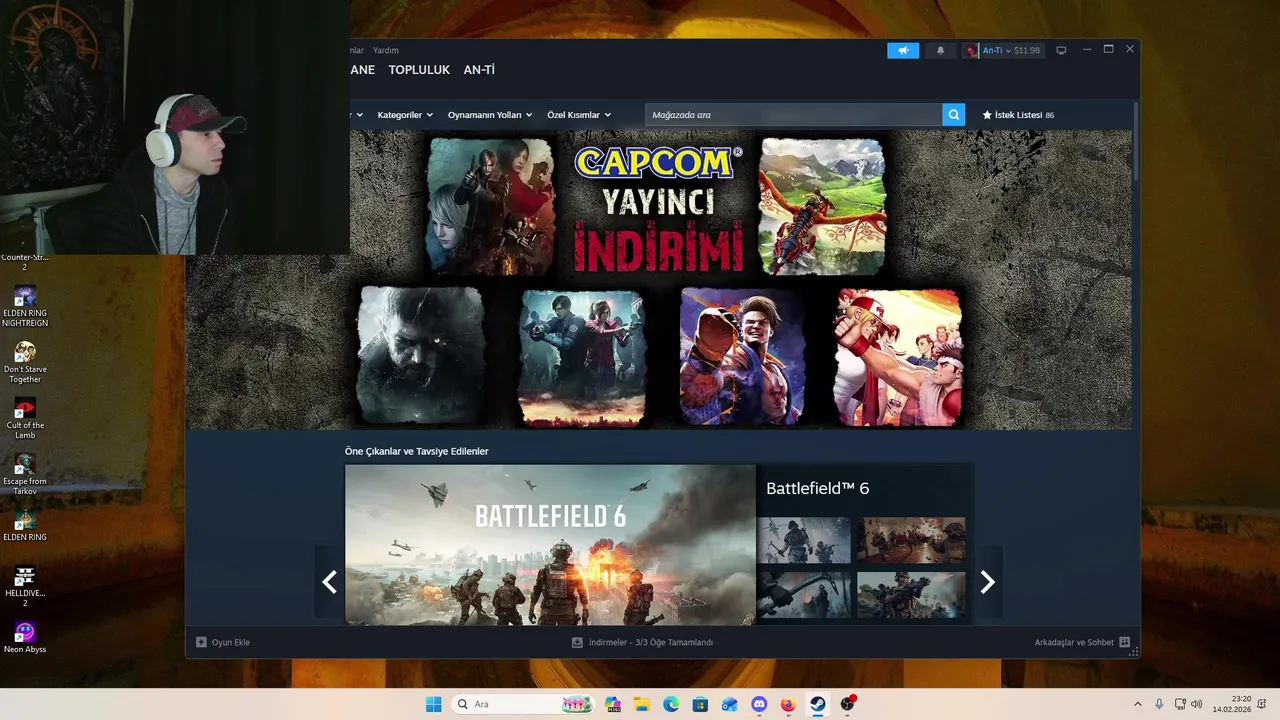Open Cult of the Lamb desktop shortcut
The width and height of the screenshot is (1280, 720).
click(x=25, y=418)
